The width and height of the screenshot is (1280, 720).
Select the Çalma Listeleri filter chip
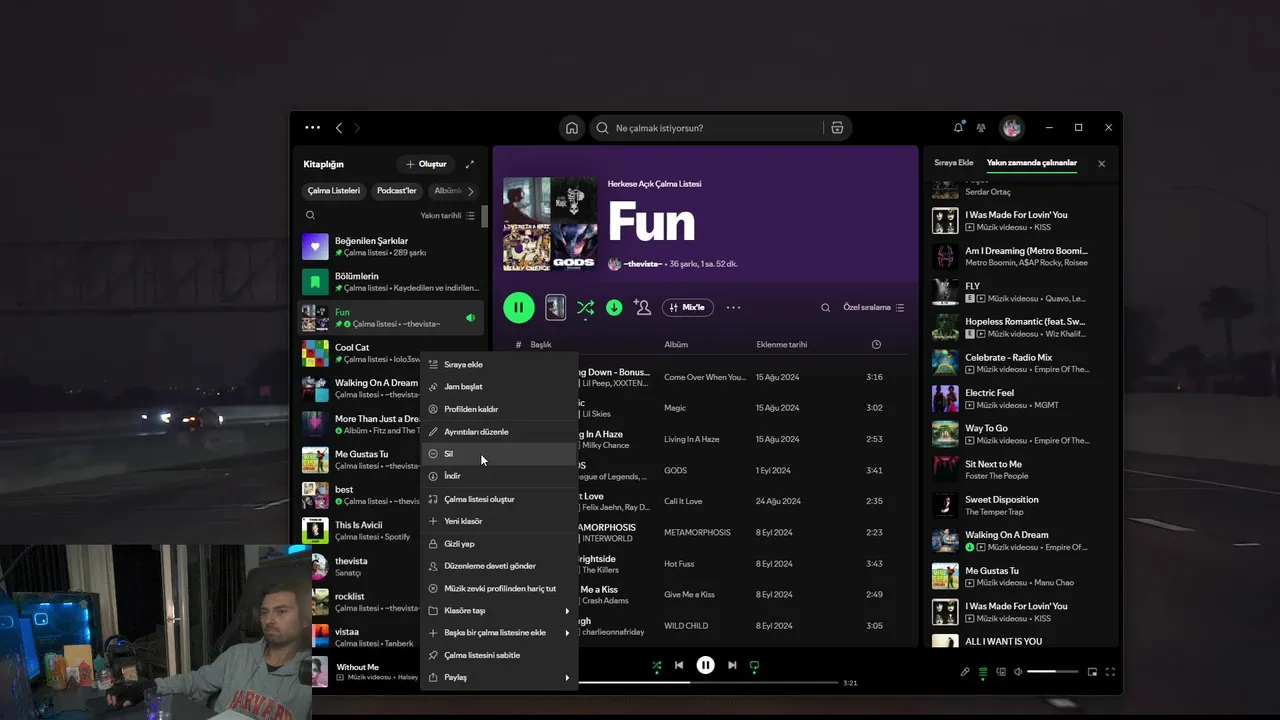(334, 191)
